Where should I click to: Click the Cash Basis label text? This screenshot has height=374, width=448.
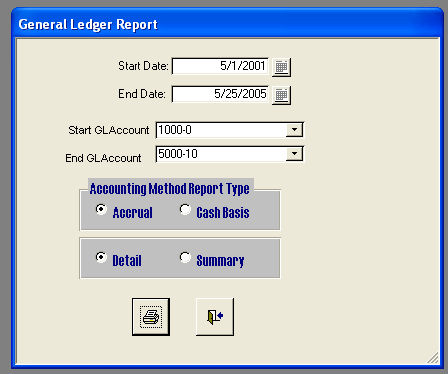click(x=223, y=213)
